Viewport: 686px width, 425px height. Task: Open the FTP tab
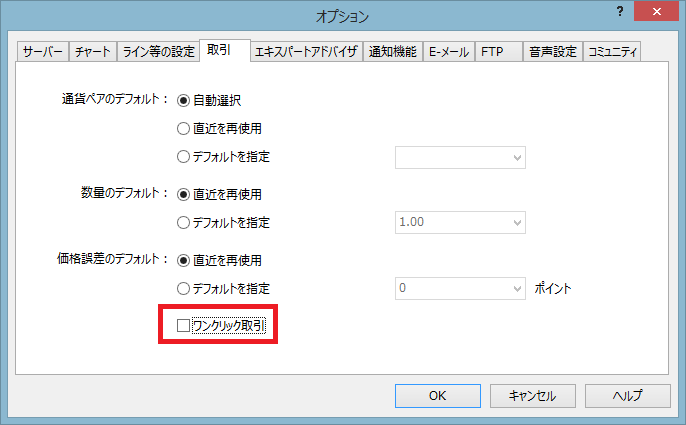499,52
